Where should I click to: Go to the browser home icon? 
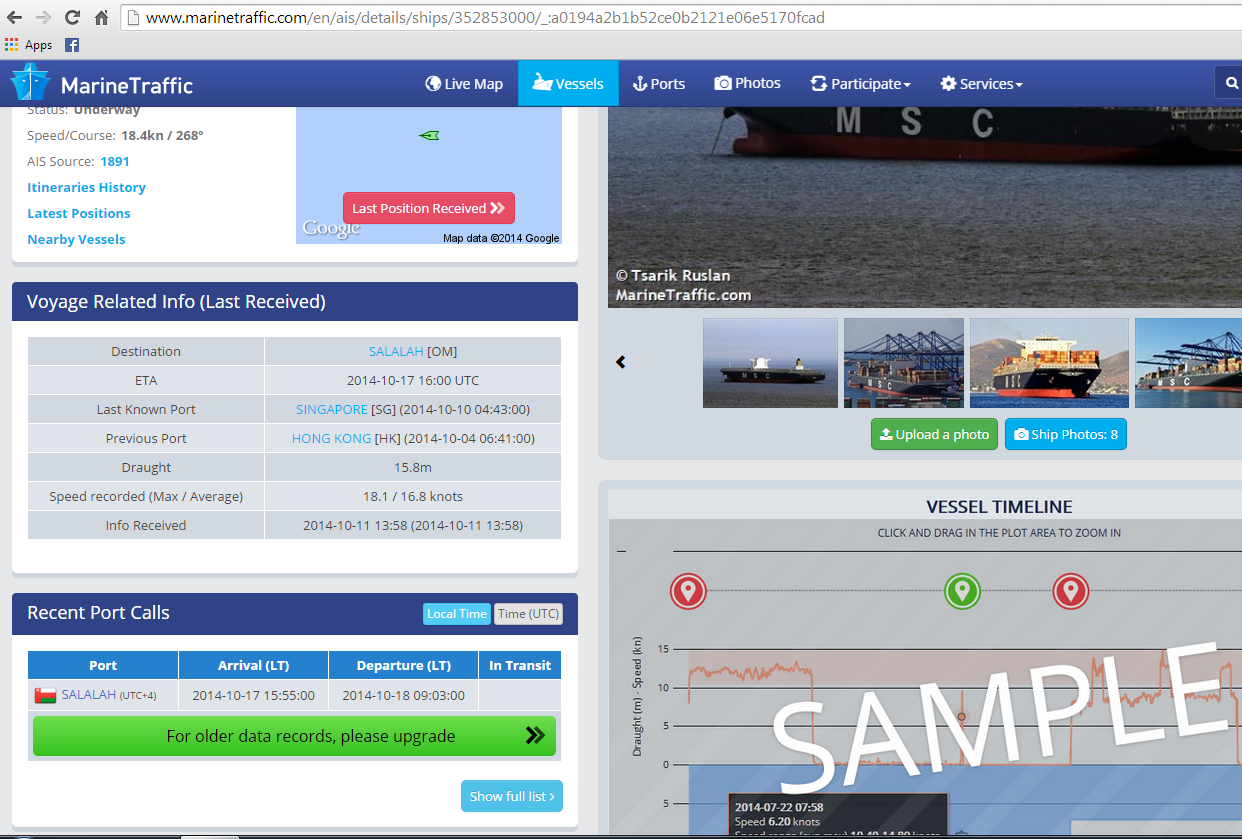coord(101,17)
